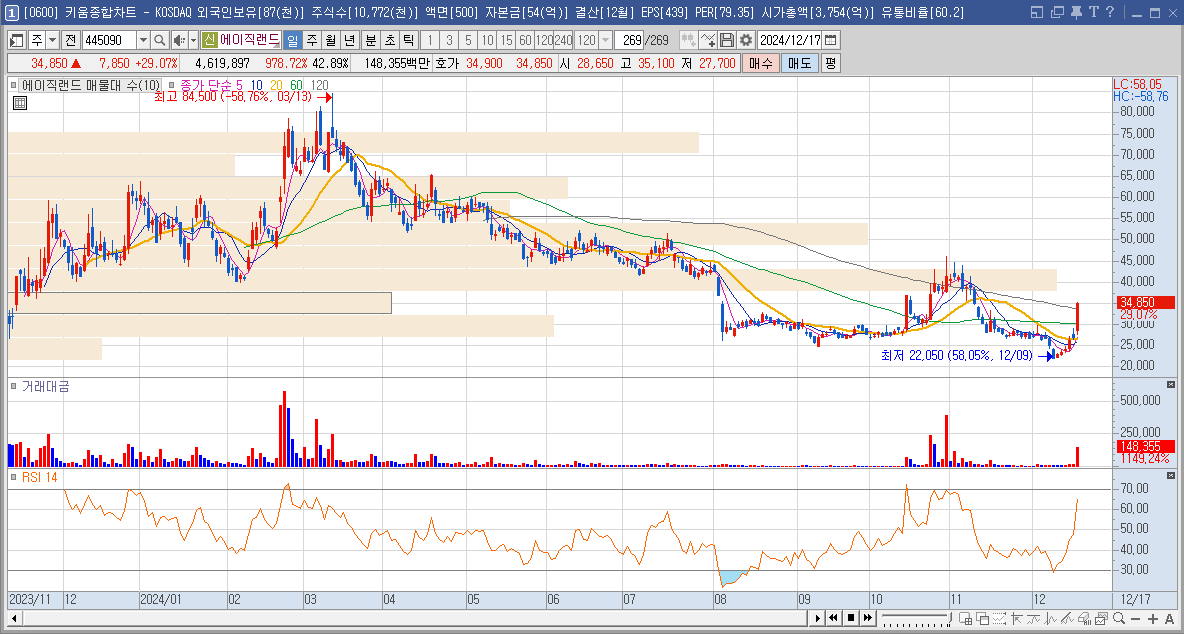Adjust the chart zoom slider handle
This screenshot has height=634, width=1184.
click(950, 617)
